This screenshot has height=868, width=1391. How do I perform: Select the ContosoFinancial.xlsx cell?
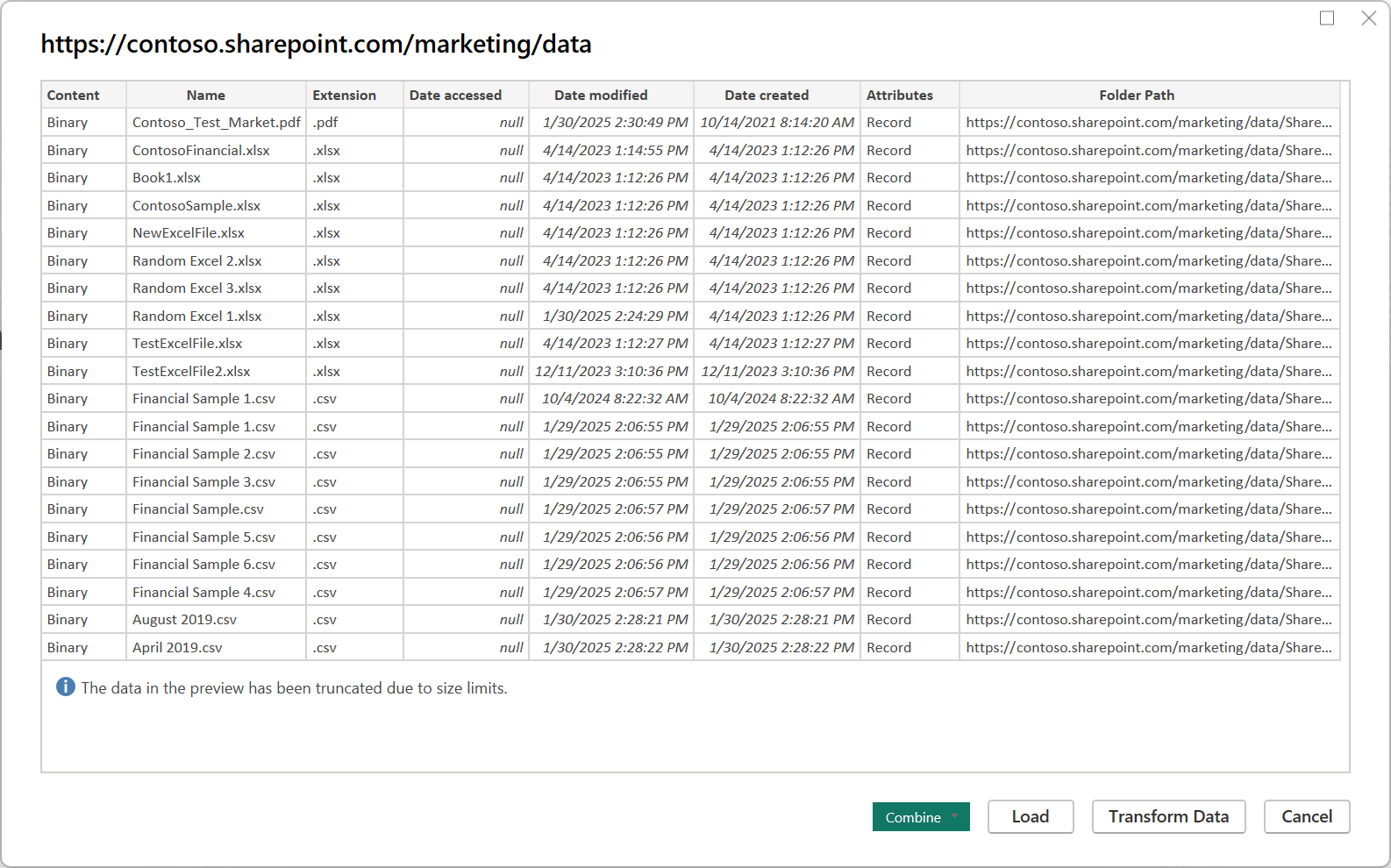[216, 150]
